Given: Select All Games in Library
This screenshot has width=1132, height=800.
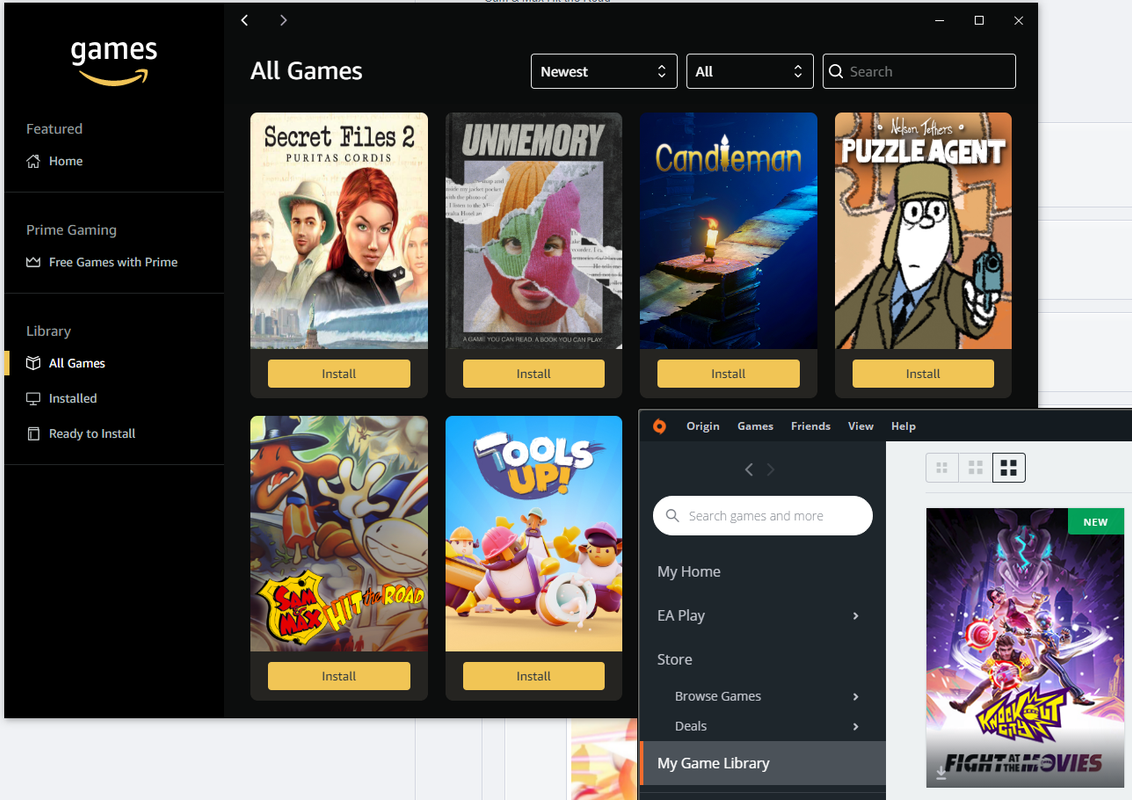Looking at the screenshot, I should pyautogui.click(x=77, y=363).
